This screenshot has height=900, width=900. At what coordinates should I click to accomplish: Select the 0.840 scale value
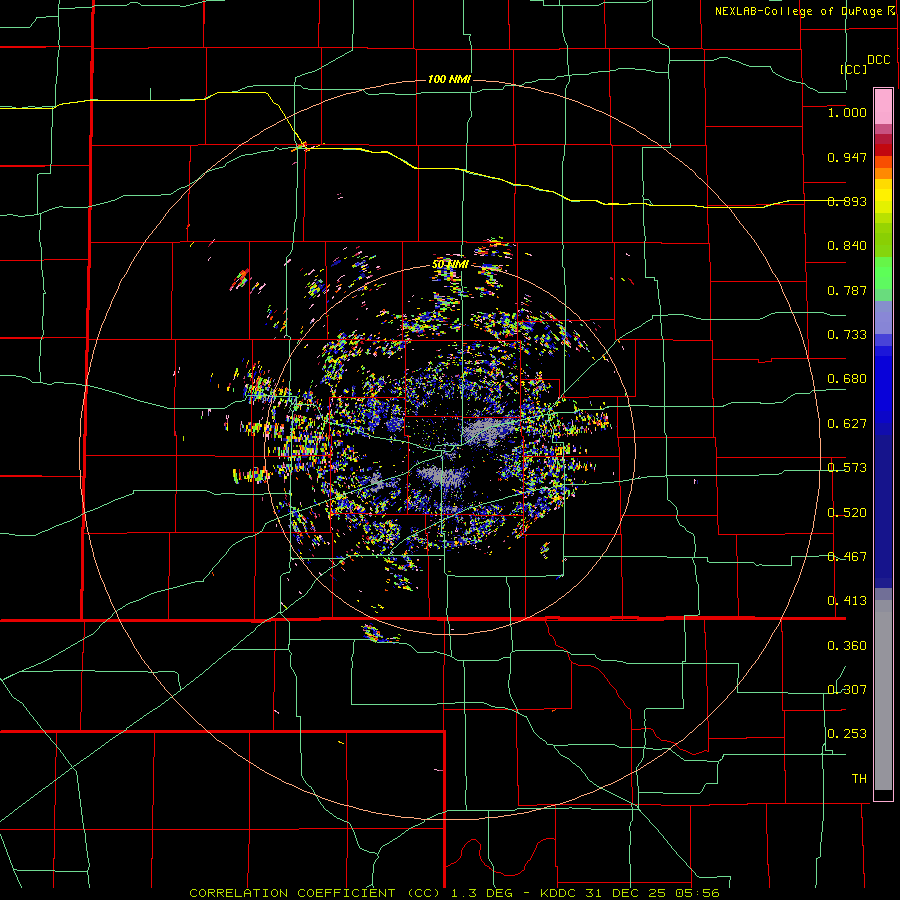coord(847,246)
